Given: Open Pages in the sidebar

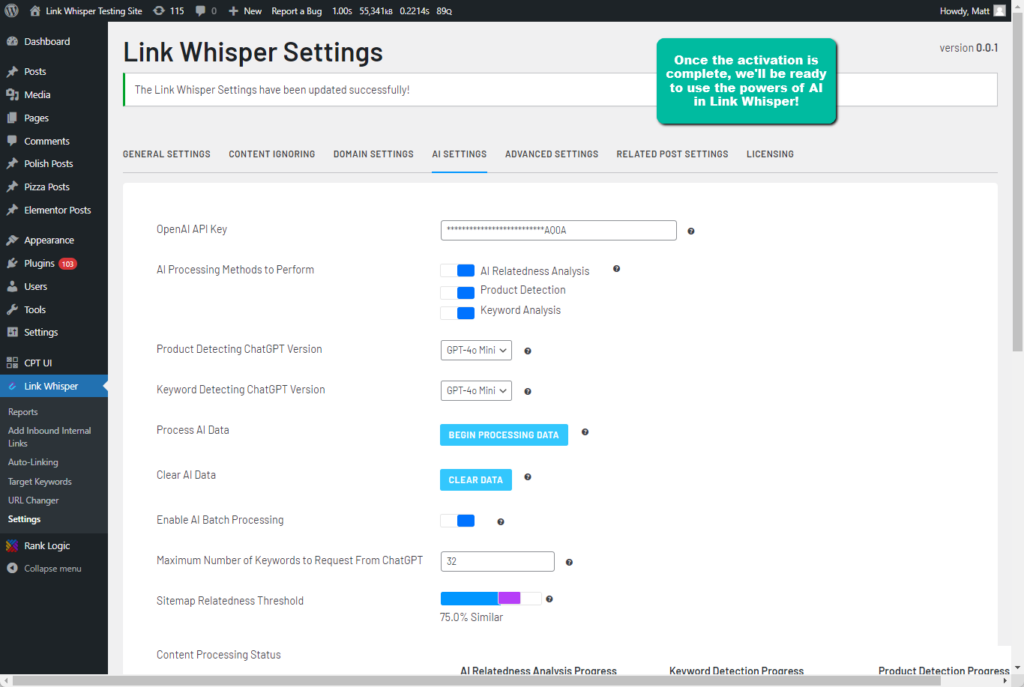Looking at the screenshot, I should (54, 118).
